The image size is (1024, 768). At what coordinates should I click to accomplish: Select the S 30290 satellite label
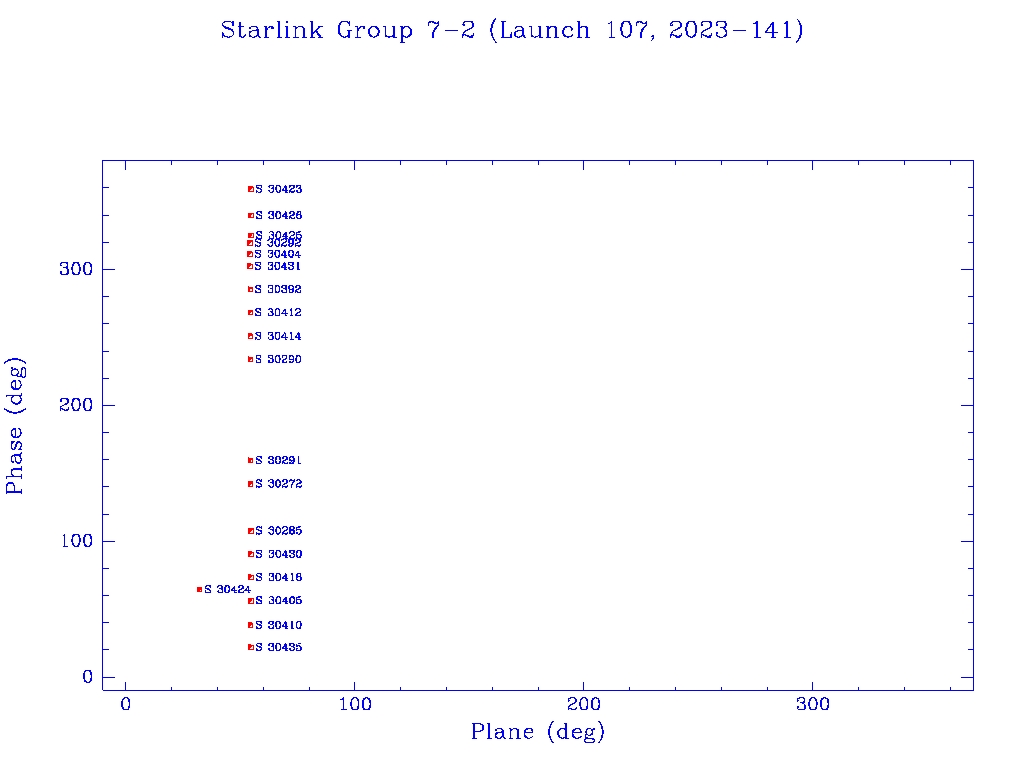point(278,359)
